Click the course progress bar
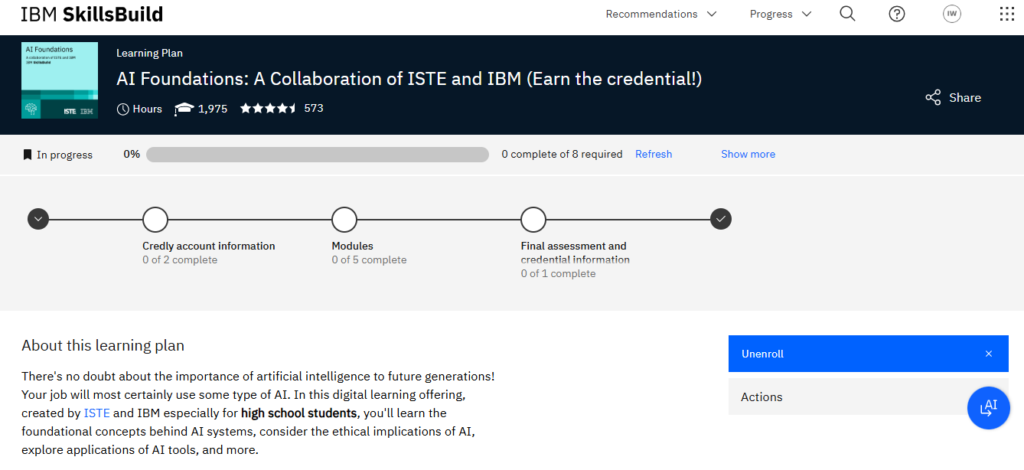The width and height of the screenshot is (1024, 470). point(317,155)
